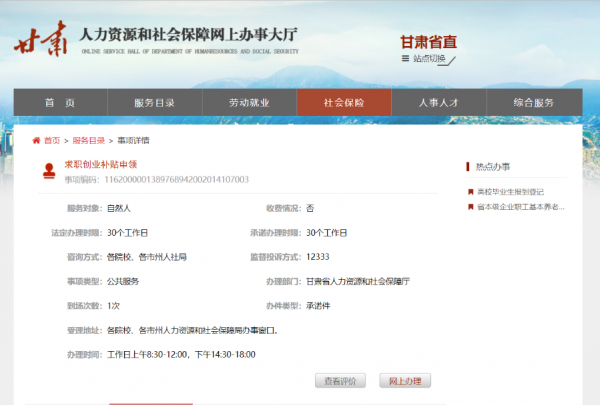Click the hamburger icon beside 站点切换

[x=405, y=59]
